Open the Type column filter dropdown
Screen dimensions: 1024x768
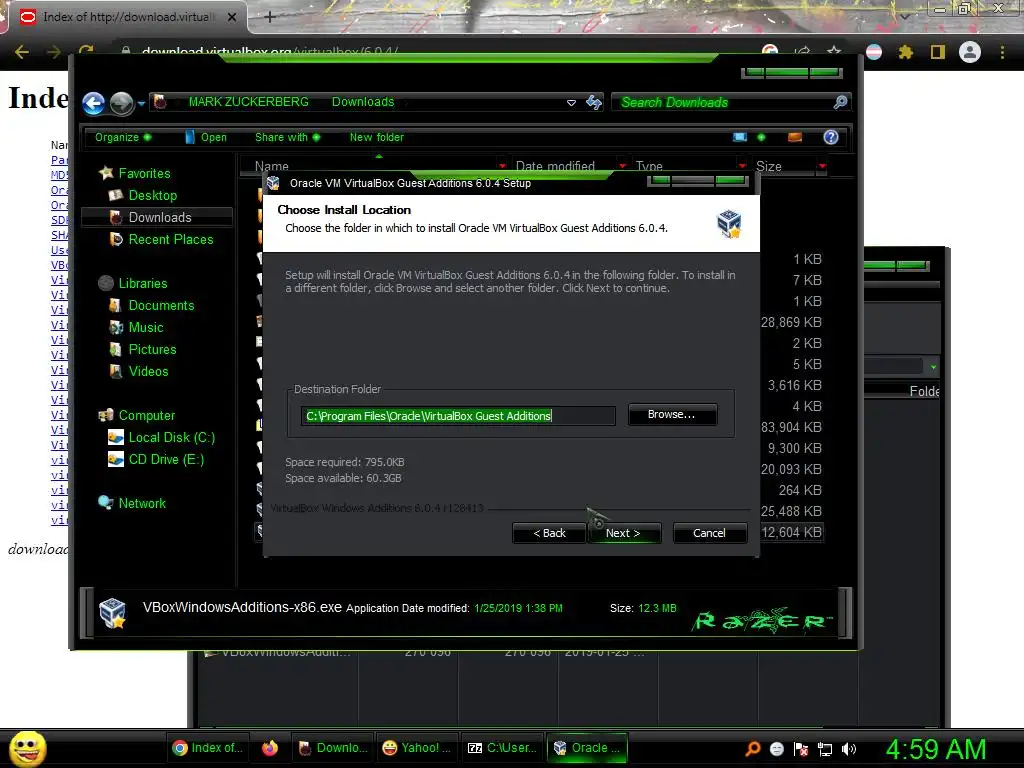pyautogui.click(x=742, y=165)
